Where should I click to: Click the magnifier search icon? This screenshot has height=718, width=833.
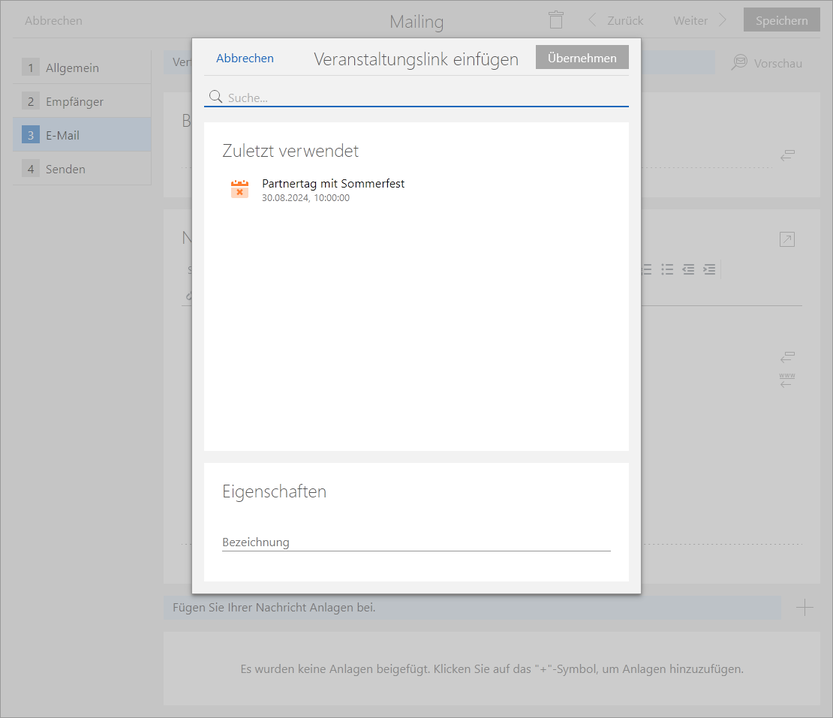[x=215, y=97]
